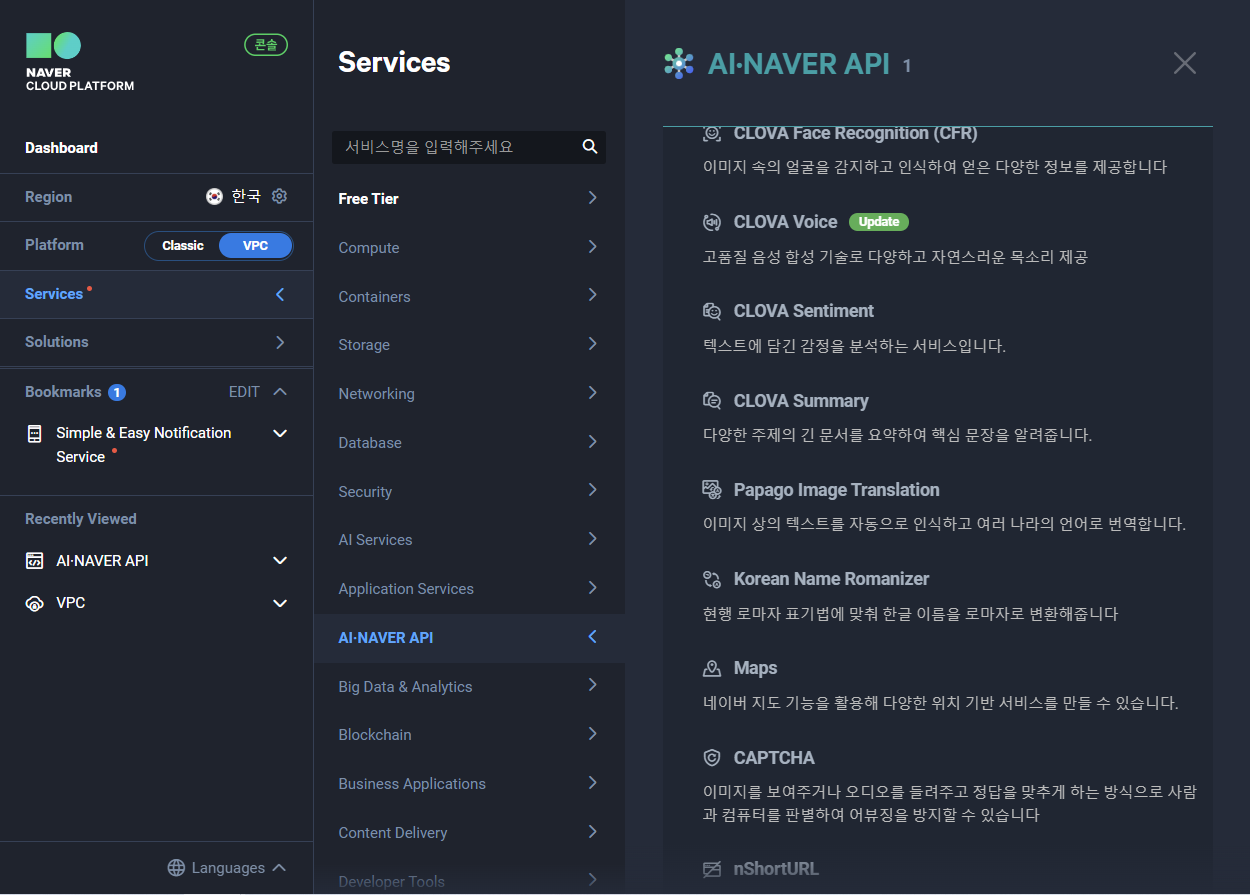Open the Maps service link
This screenshot has height=895, width=1250.
tap(755, 668)
